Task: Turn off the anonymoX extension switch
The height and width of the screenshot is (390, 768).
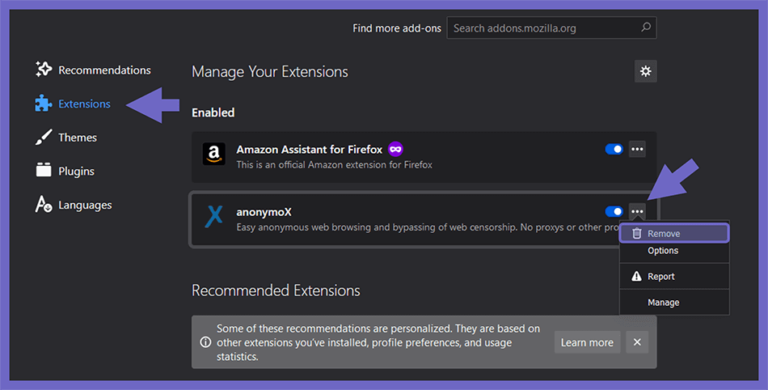Action: 614,212
